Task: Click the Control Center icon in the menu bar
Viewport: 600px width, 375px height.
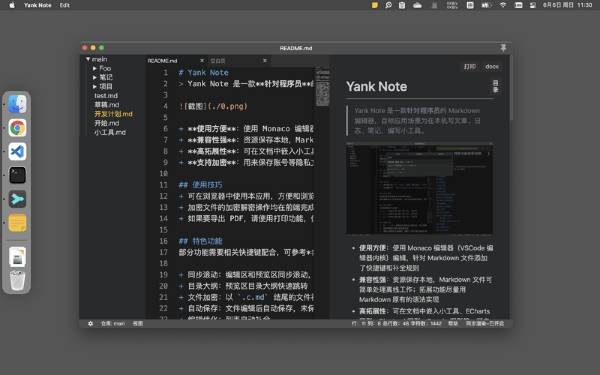Action: 532,5
